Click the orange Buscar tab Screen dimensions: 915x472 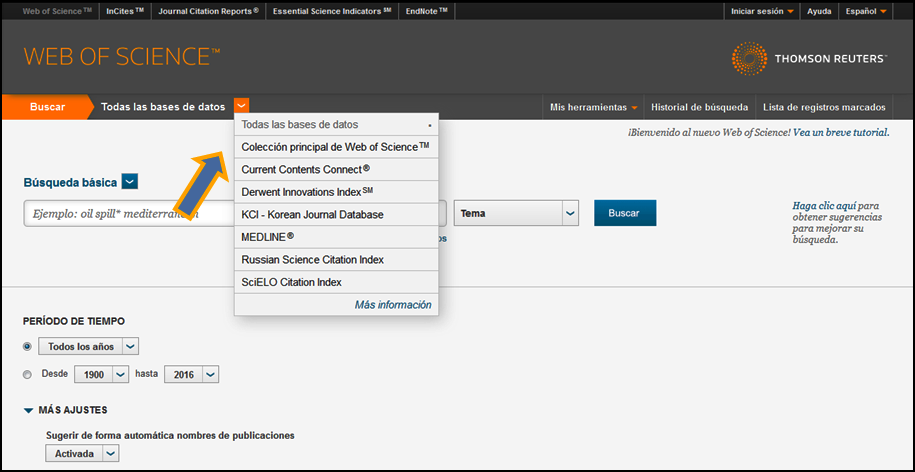point(48,107)
